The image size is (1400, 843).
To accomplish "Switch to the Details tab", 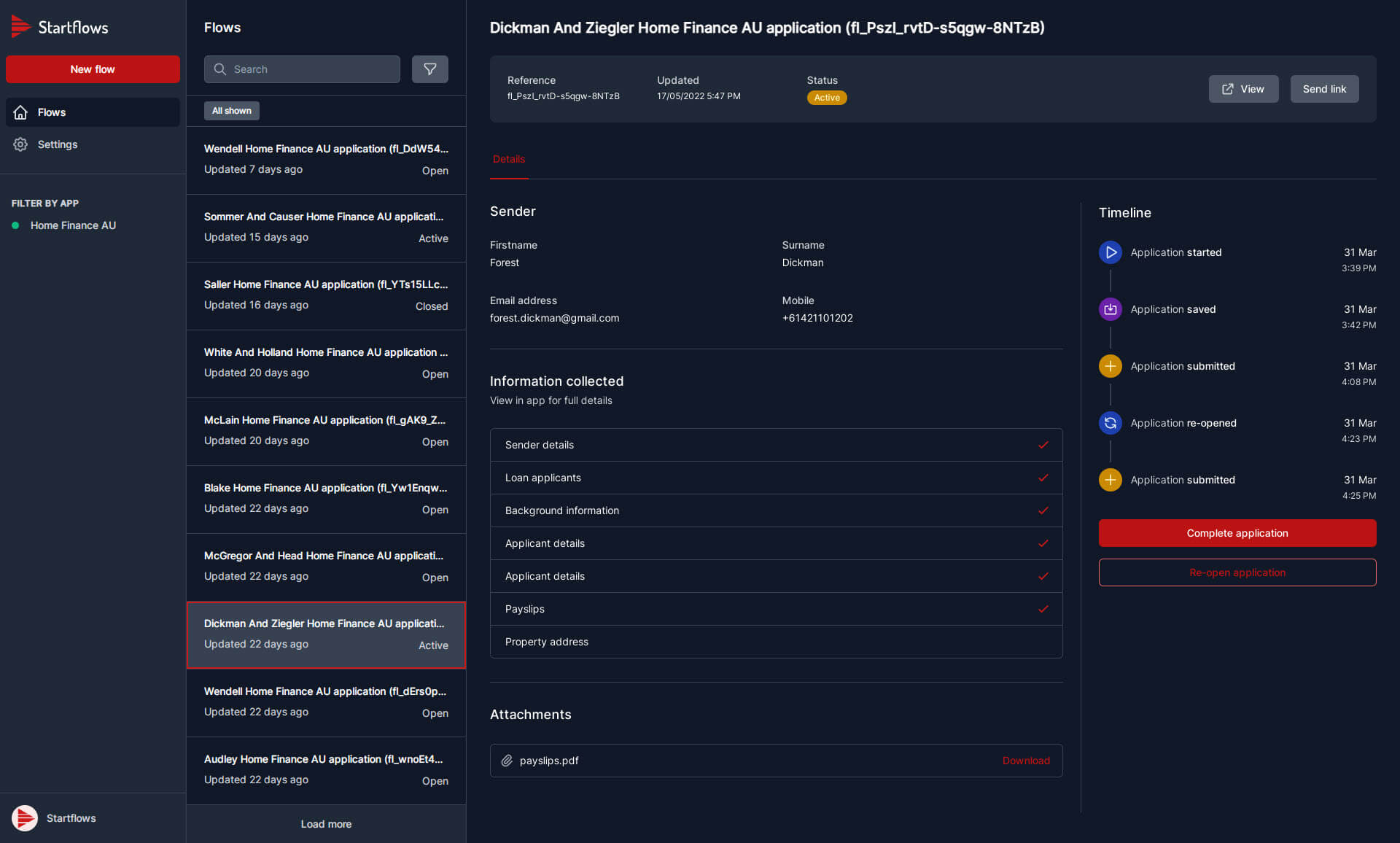I will click(508, 159).
